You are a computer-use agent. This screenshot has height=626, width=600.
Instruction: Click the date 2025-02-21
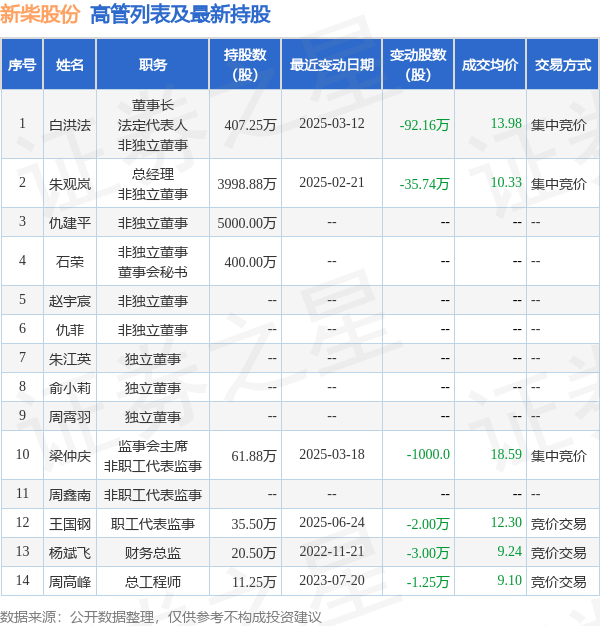[x=332, y=182]
